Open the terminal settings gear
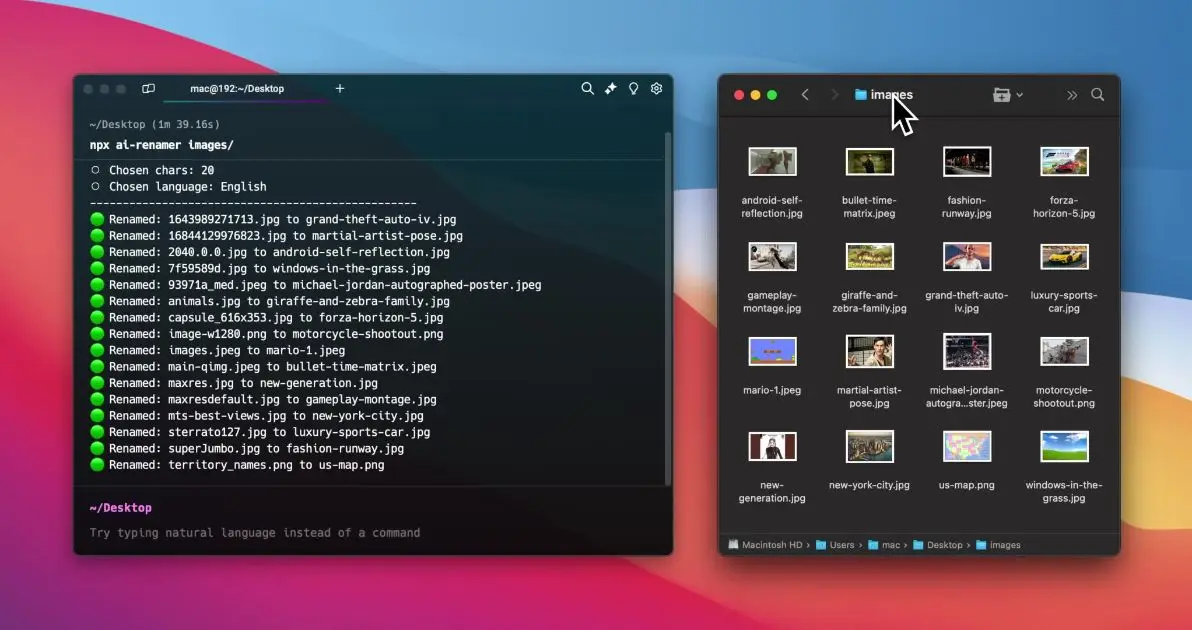 (657, 88)
